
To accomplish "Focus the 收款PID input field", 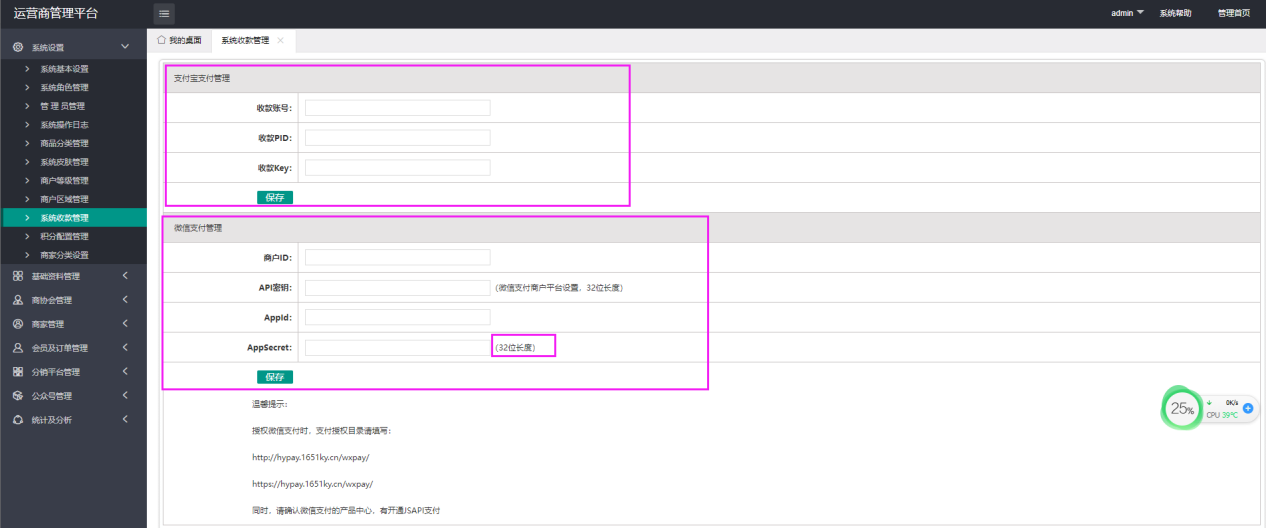I will point(397,138).
